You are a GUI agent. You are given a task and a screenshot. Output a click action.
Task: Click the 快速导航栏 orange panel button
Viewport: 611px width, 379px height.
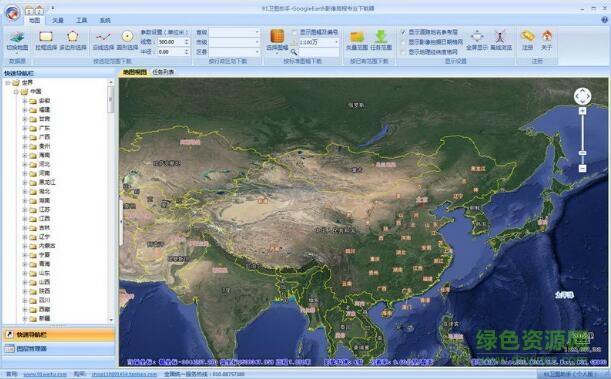[x=59, y=335]
